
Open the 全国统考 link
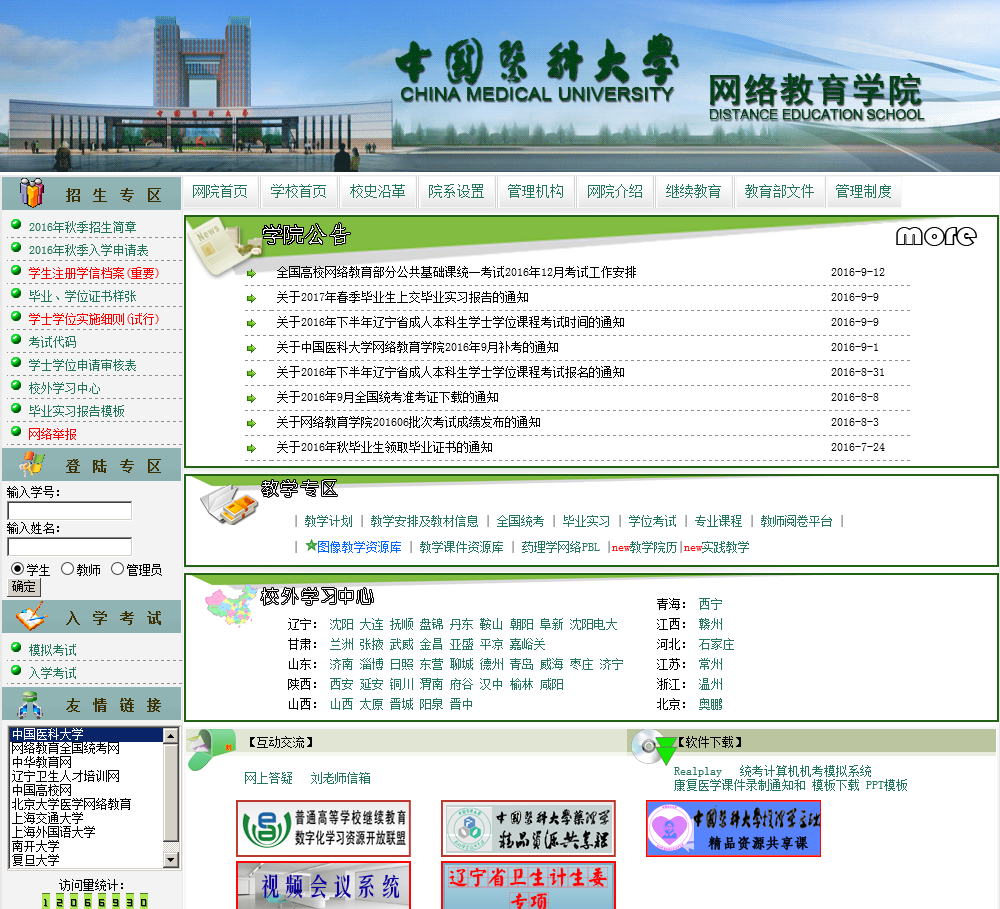coord(520,521)
